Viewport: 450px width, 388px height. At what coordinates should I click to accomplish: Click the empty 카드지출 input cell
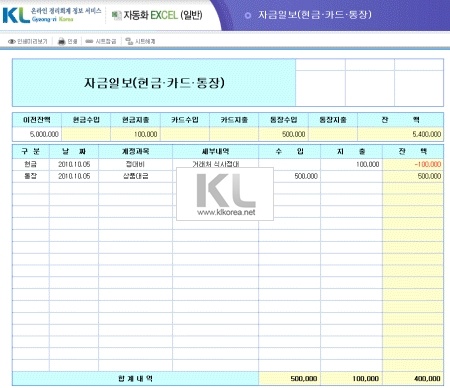coord(234,134)
